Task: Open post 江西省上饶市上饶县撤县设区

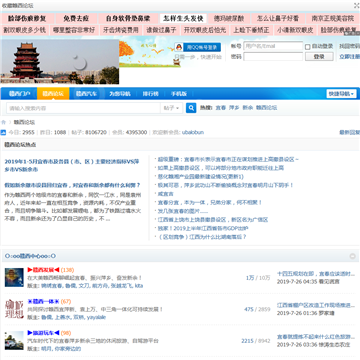Action: (213, 220)
